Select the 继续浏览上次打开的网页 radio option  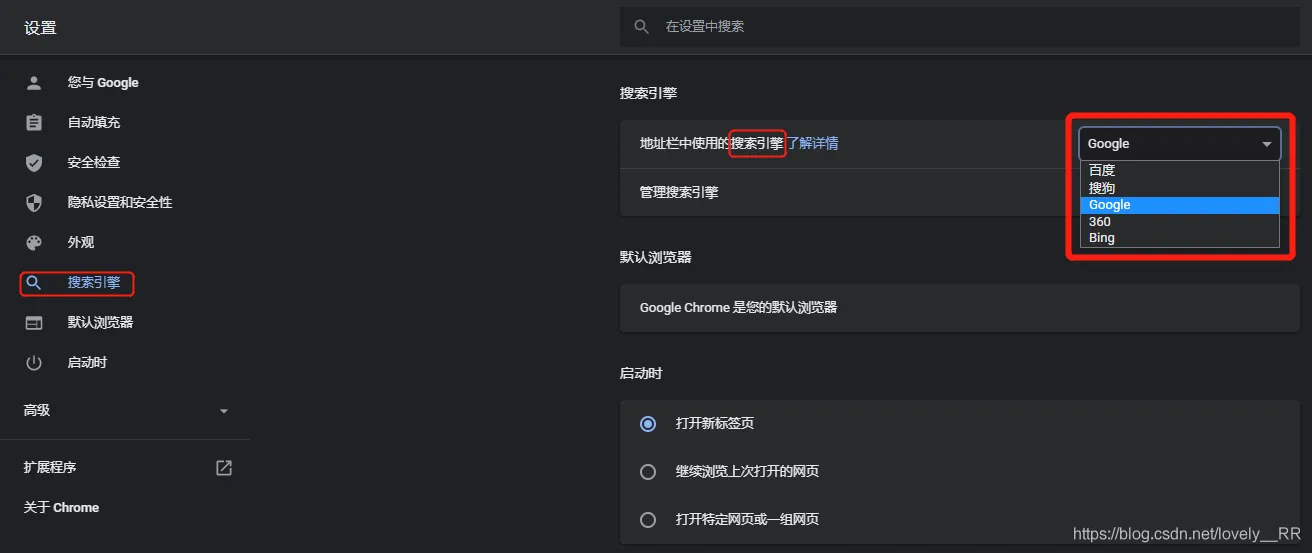[x=648, y=471]
